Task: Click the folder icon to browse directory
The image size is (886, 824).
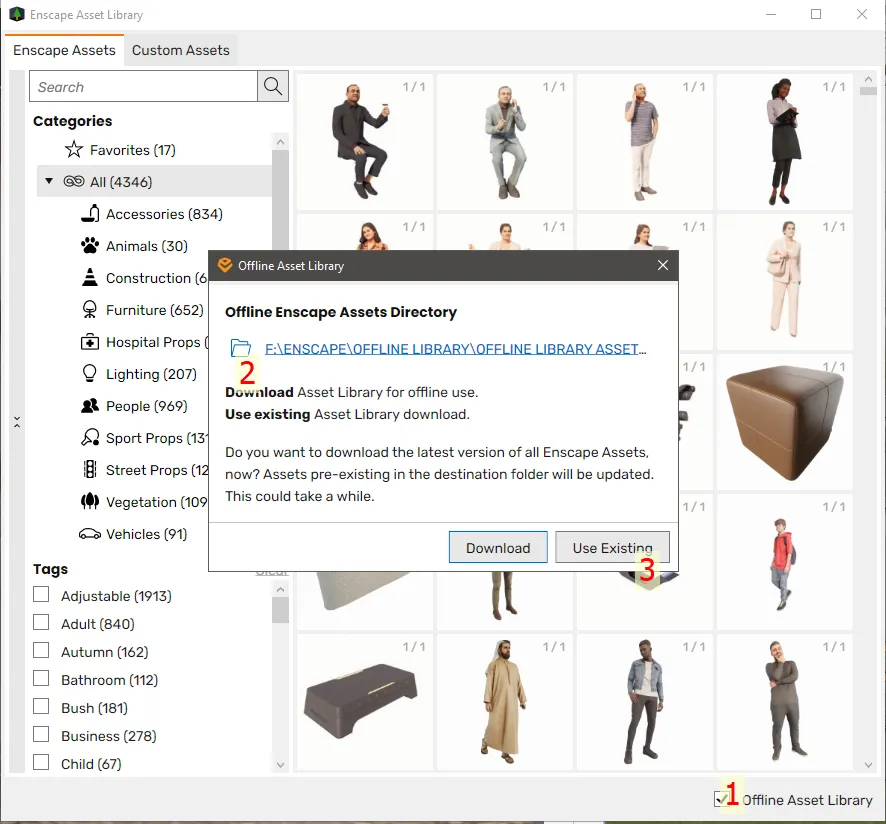Action: 241,348
